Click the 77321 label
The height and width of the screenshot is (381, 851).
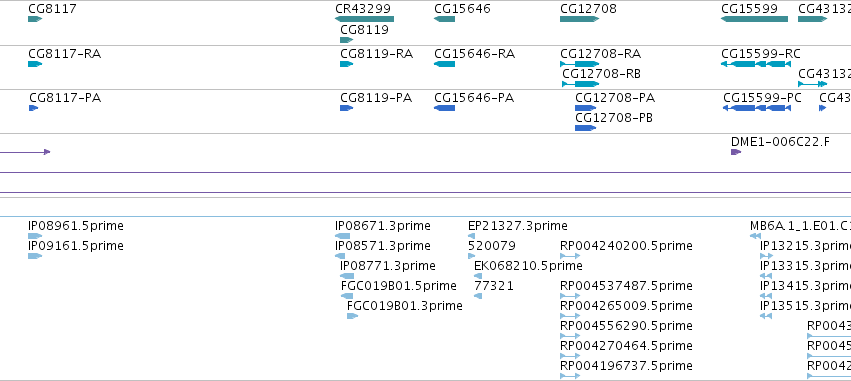494,286
